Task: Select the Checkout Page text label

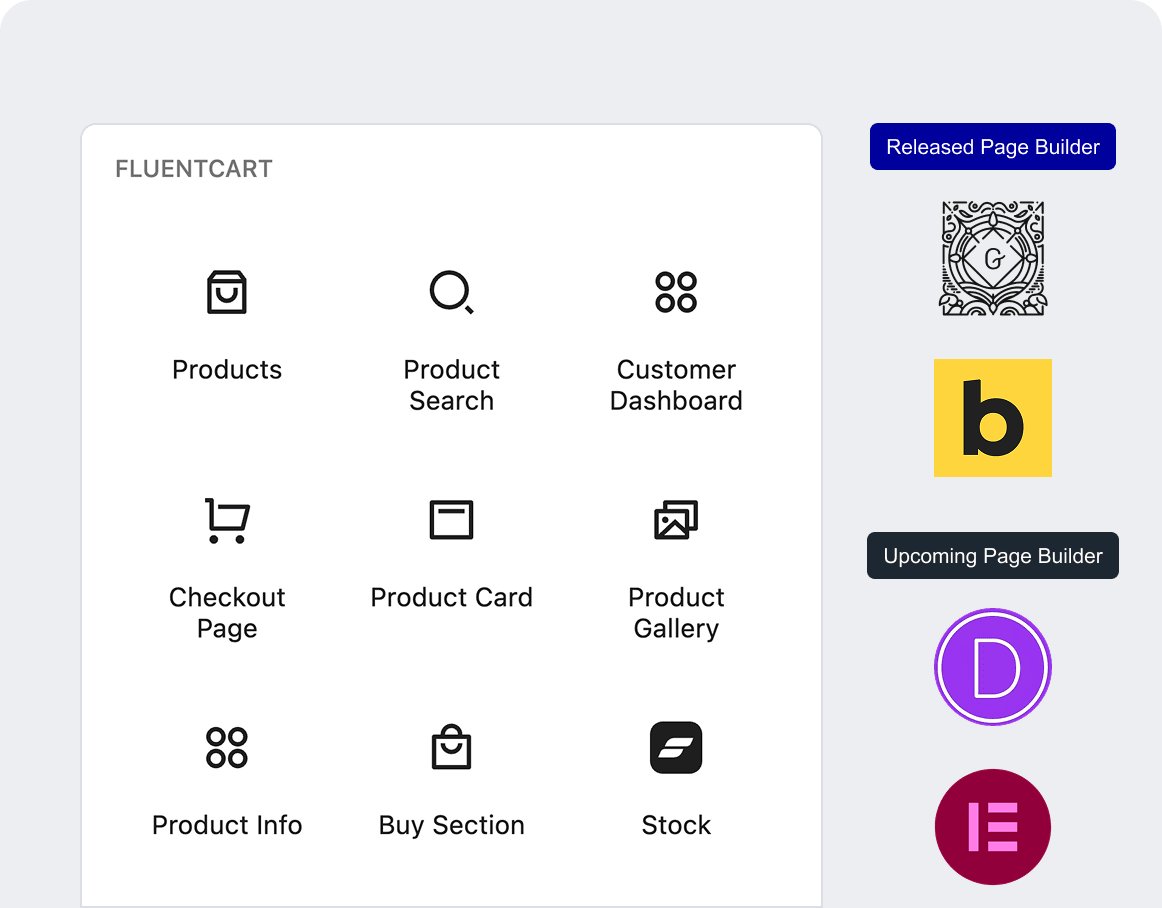Action: click(227, 613)
